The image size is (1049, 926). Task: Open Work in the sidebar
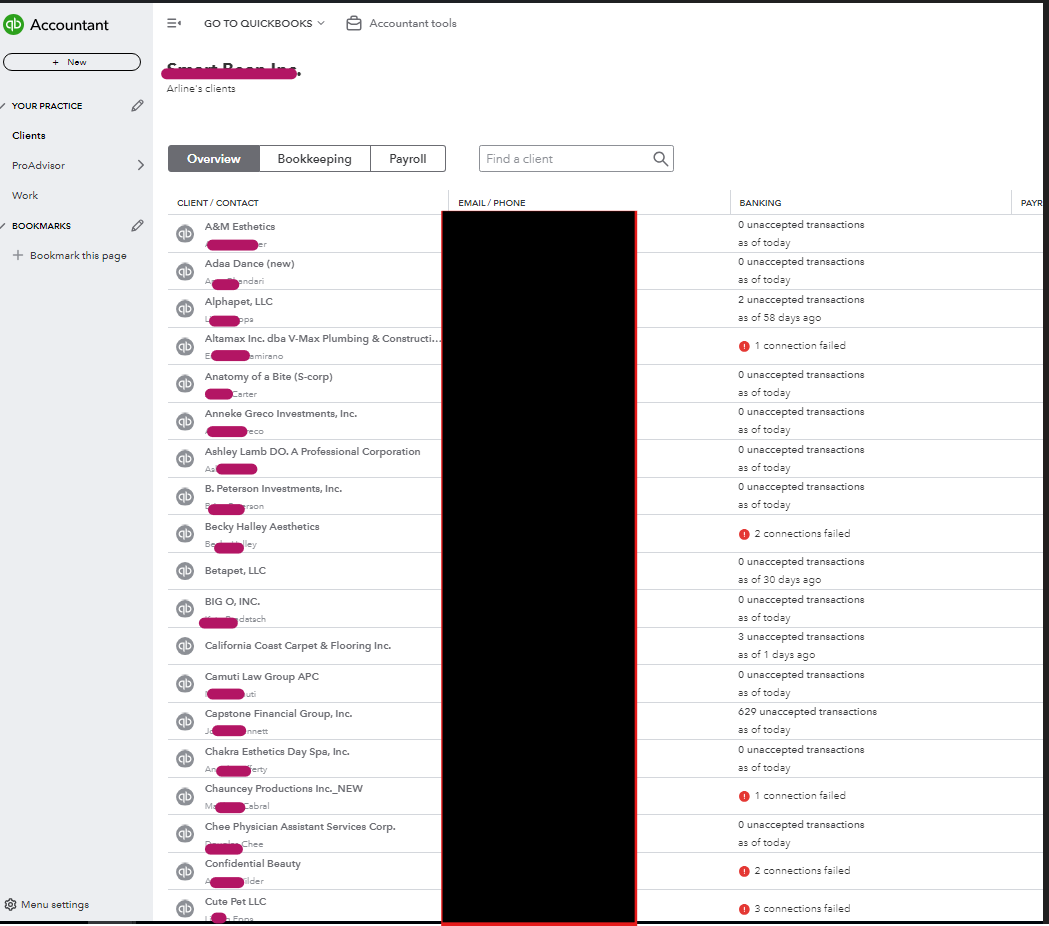25,195
